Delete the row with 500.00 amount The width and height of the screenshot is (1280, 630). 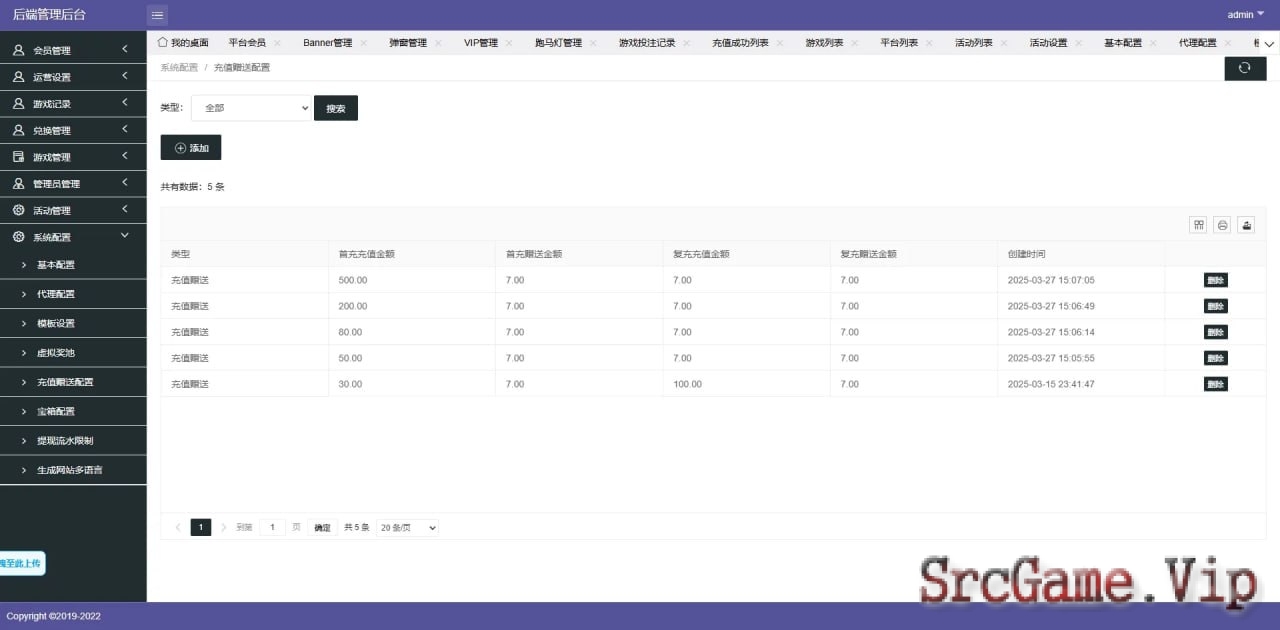1215,280
